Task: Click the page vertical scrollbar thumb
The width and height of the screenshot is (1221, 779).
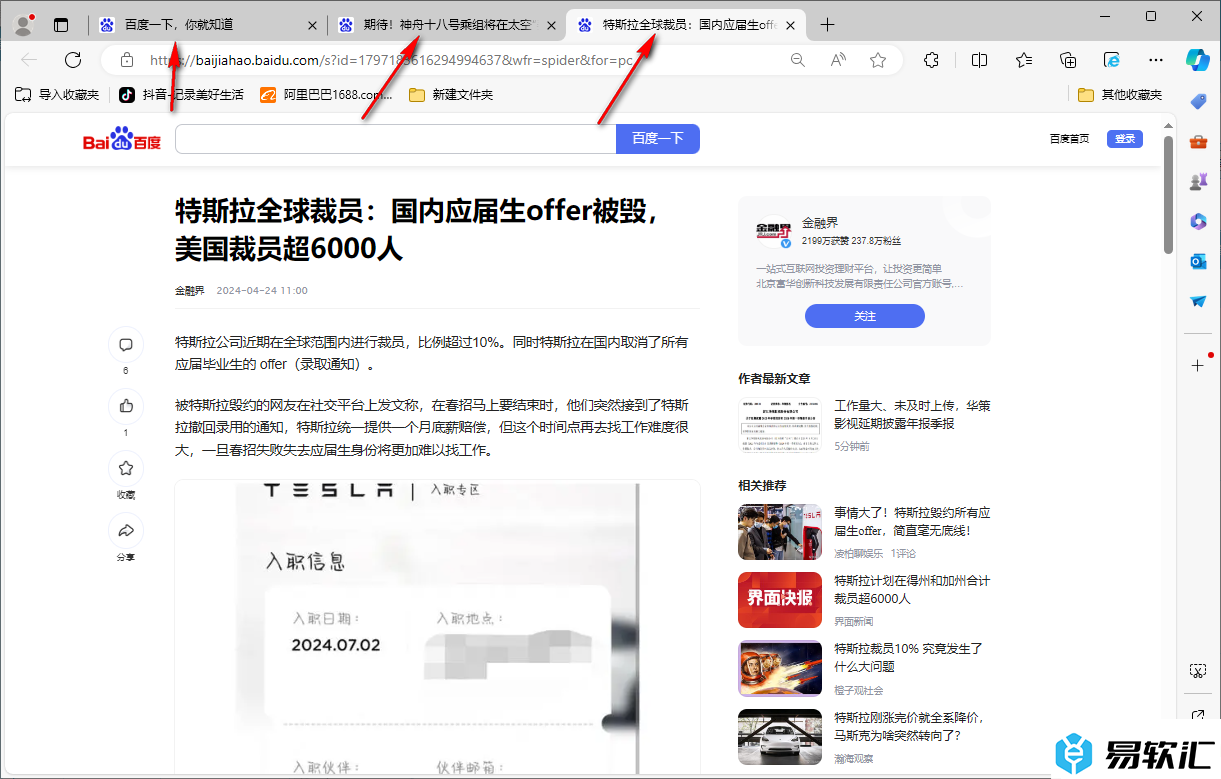Action: click(x=1168, y=196)
